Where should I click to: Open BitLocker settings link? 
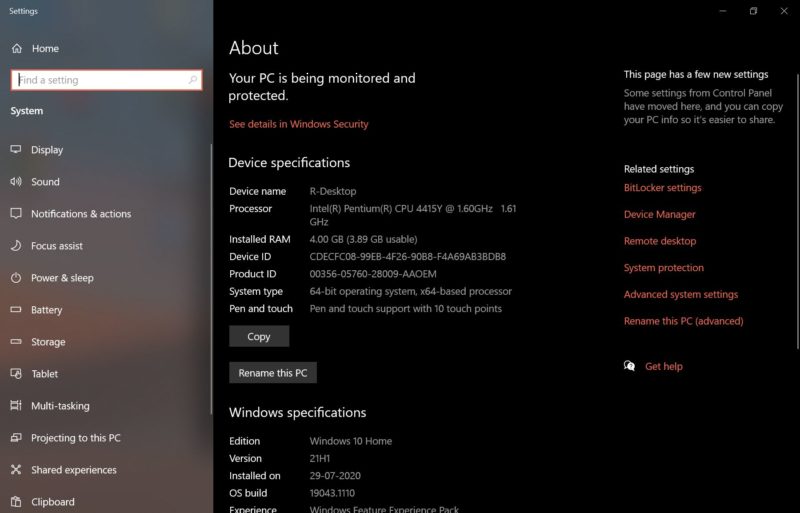point(662,188)
